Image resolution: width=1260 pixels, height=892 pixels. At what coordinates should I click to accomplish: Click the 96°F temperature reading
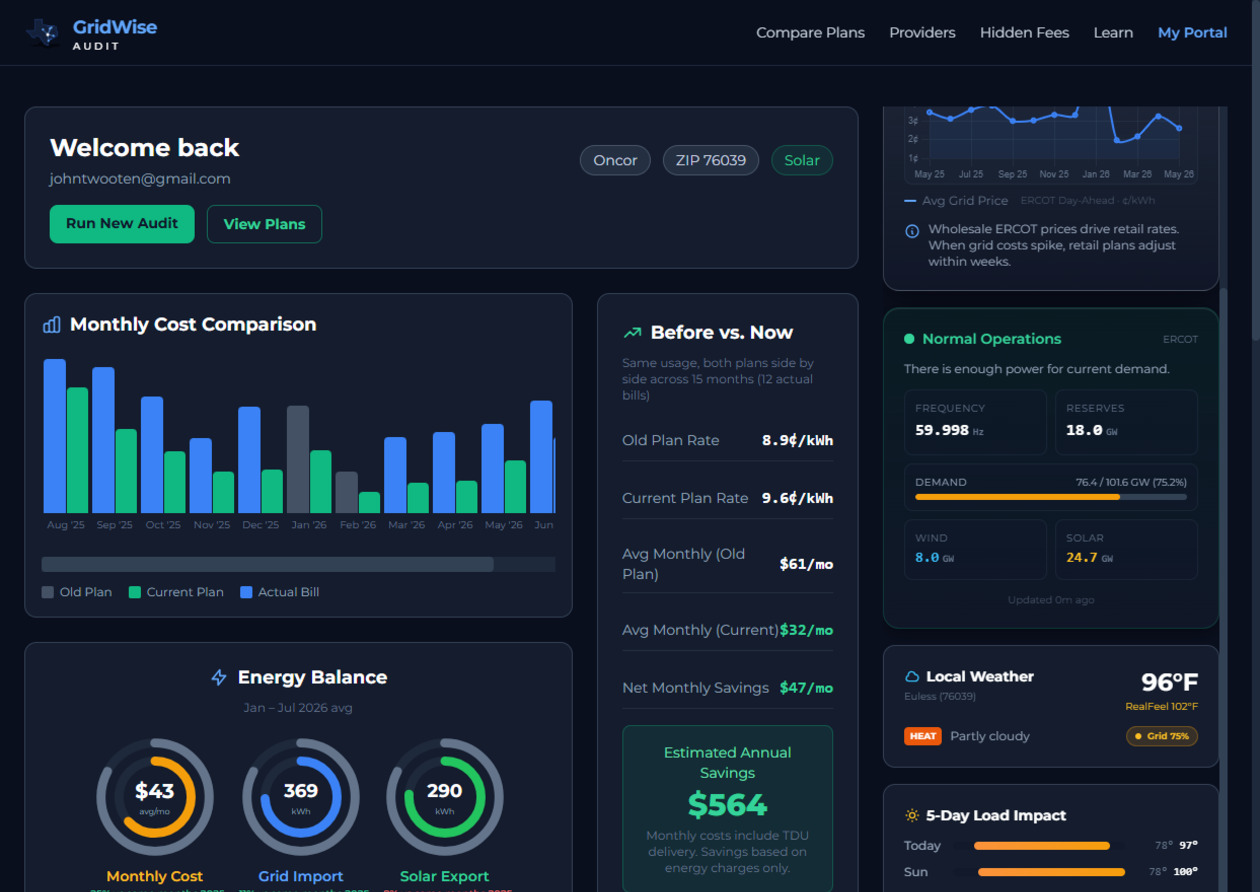click(x=1169, y=683)
